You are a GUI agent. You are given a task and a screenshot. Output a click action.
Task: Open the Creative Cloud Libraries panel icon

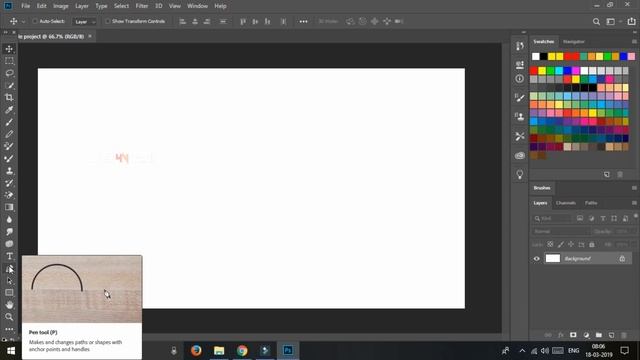pyautogui.click(x=520, y=156)
